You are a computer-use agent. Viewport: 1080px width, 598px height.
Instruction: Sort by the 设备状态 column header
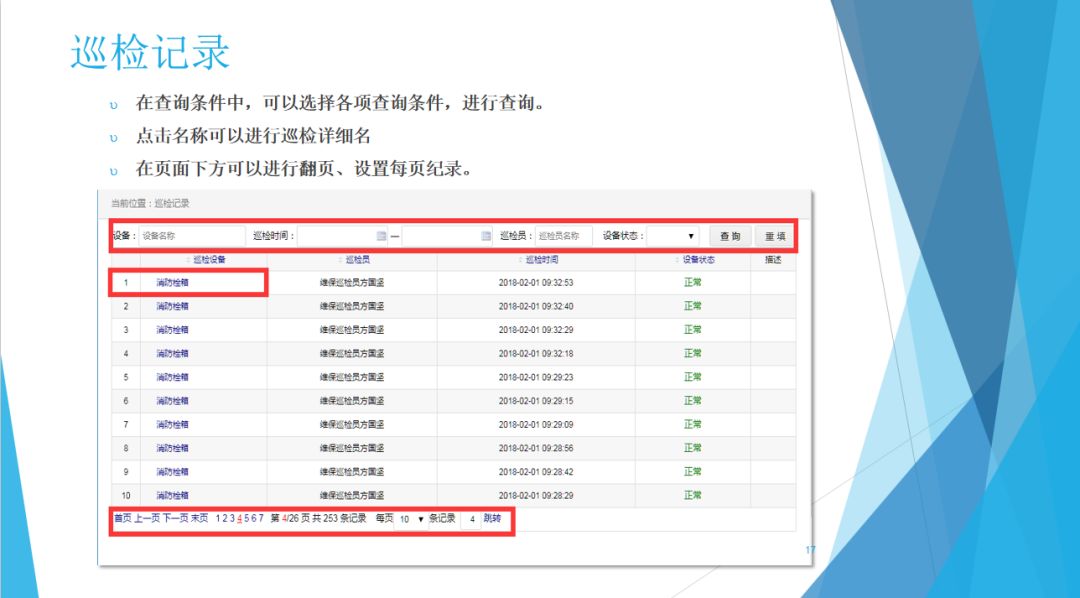[x=698, y=260]
